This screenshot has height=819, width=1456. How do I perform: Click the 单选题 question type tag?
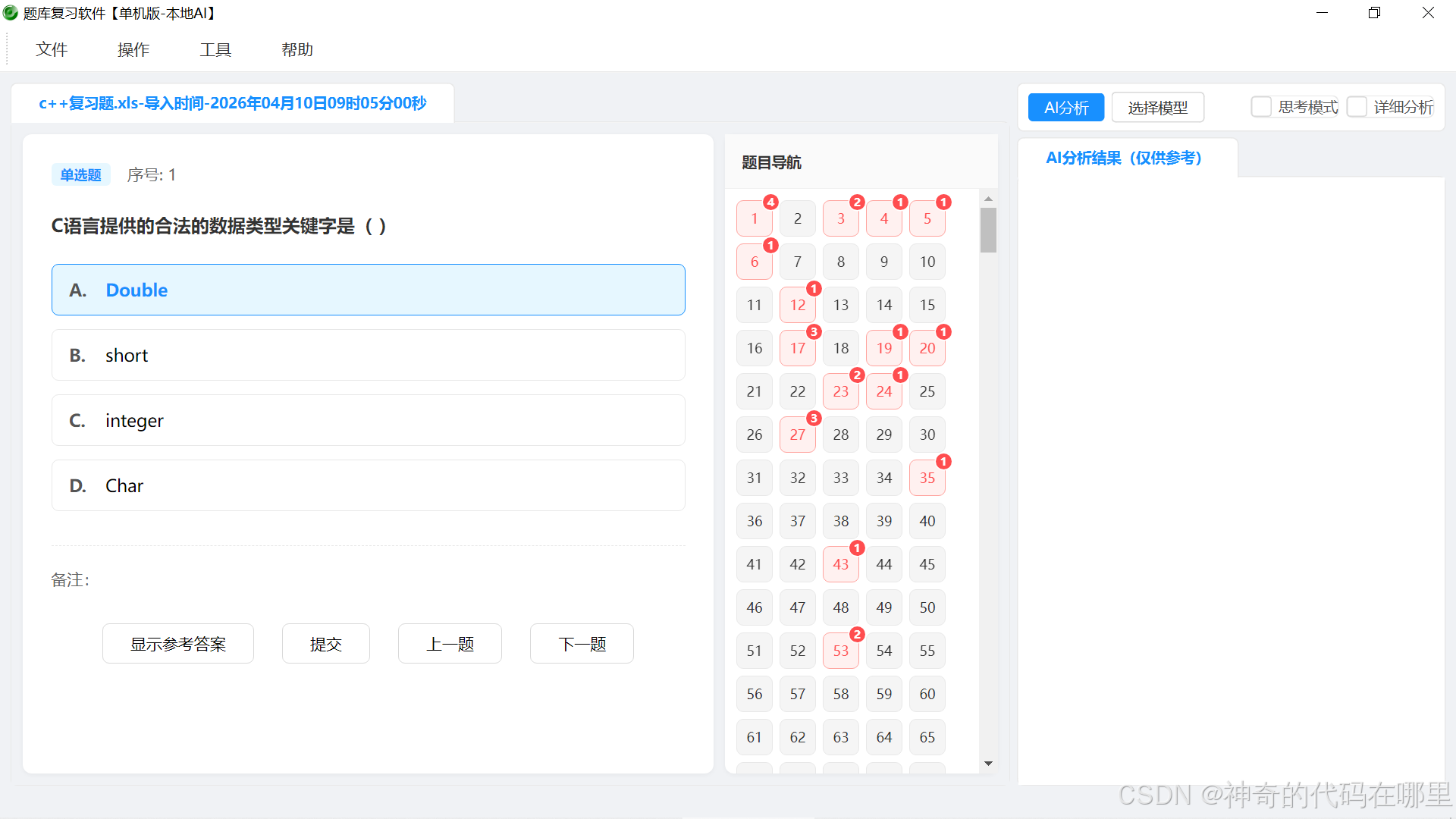tap(81, 175)
